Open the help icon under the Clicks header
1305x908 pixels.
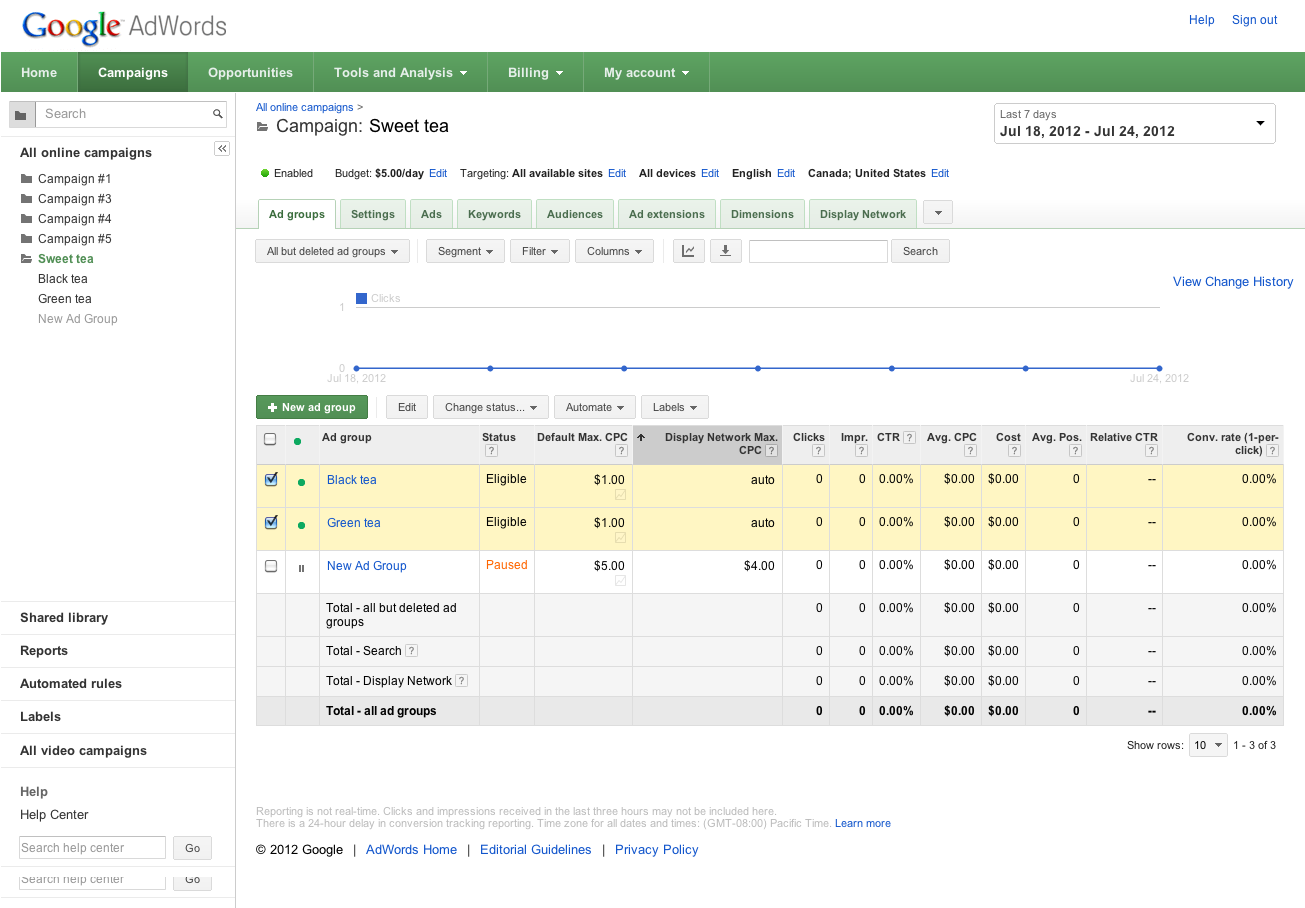point(819,451)
